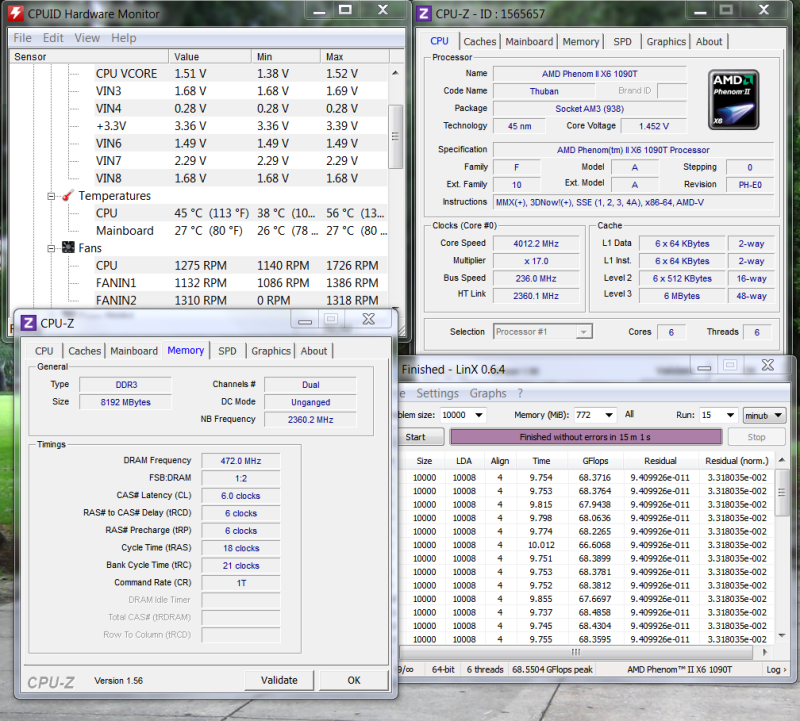
Task: Open the LinX minutes unit dropdown
Action: click(x=778, y=415)
